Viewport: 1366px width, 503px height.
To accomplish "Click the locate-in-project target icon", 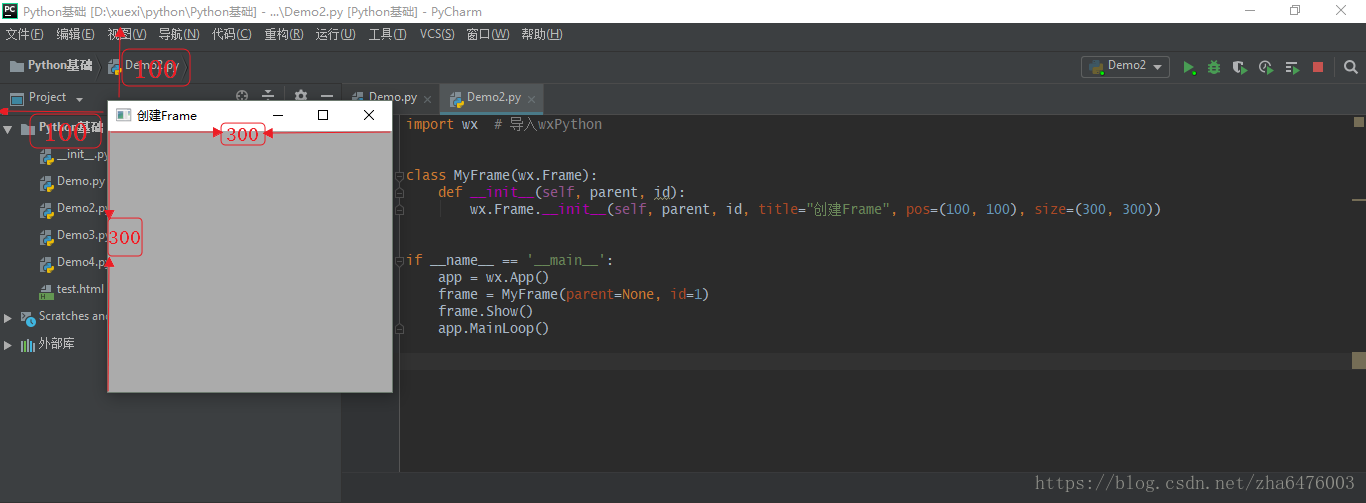I will (242, 96).
